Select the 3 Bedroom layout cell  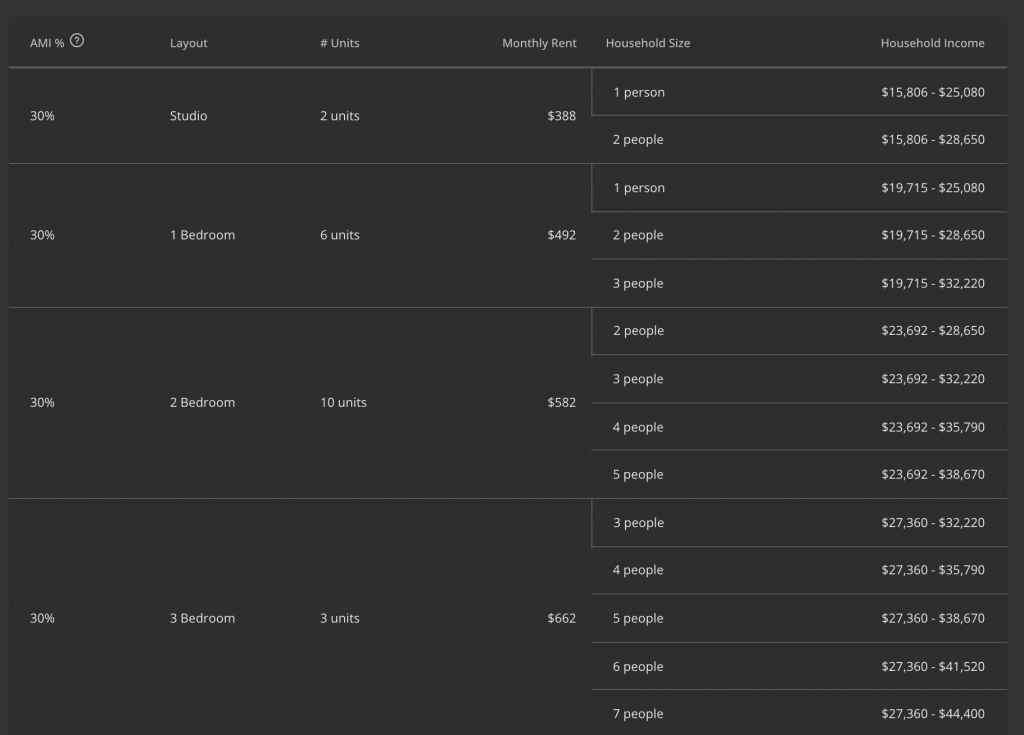click(202, 618)
